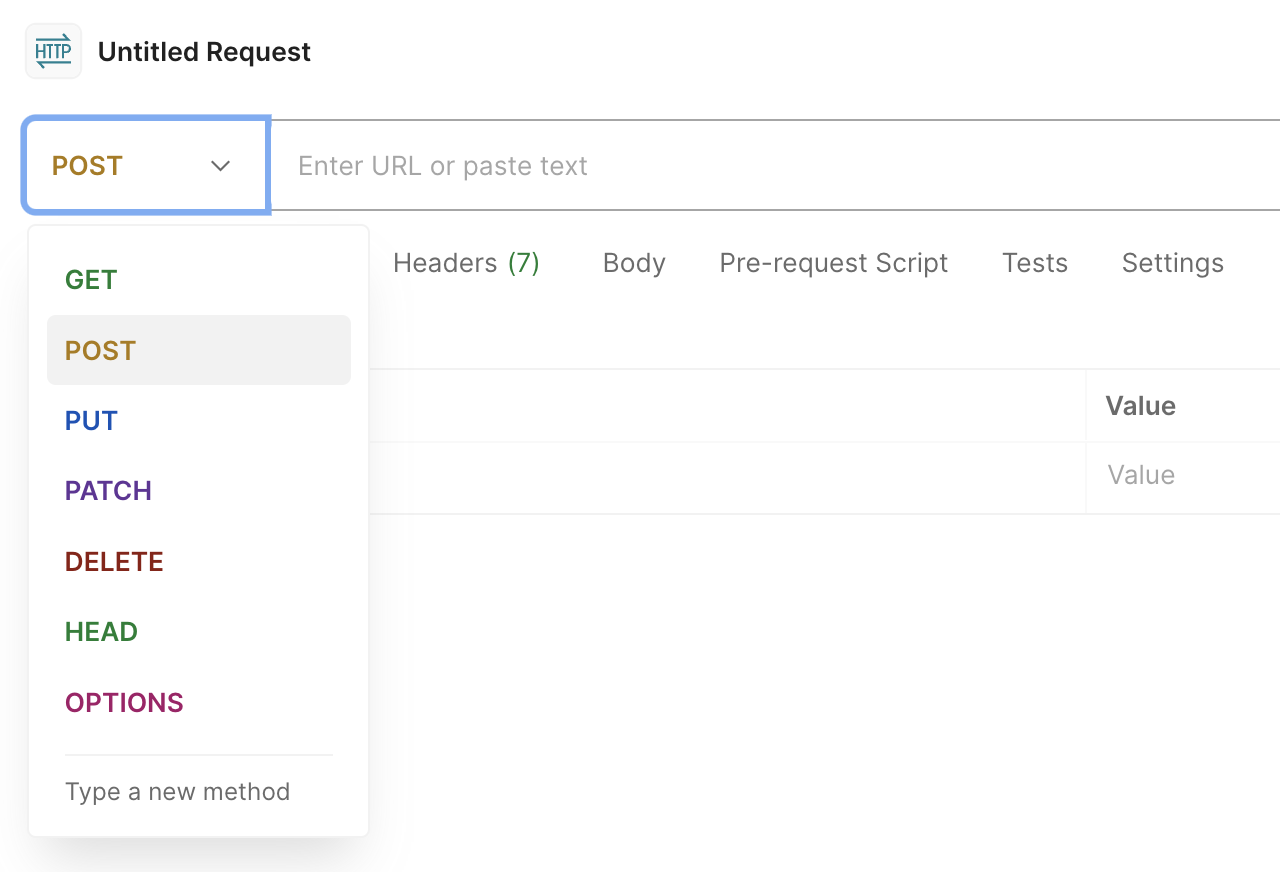Open the Headers tab
Screen dimensions: 1280x872
(466, 263)
